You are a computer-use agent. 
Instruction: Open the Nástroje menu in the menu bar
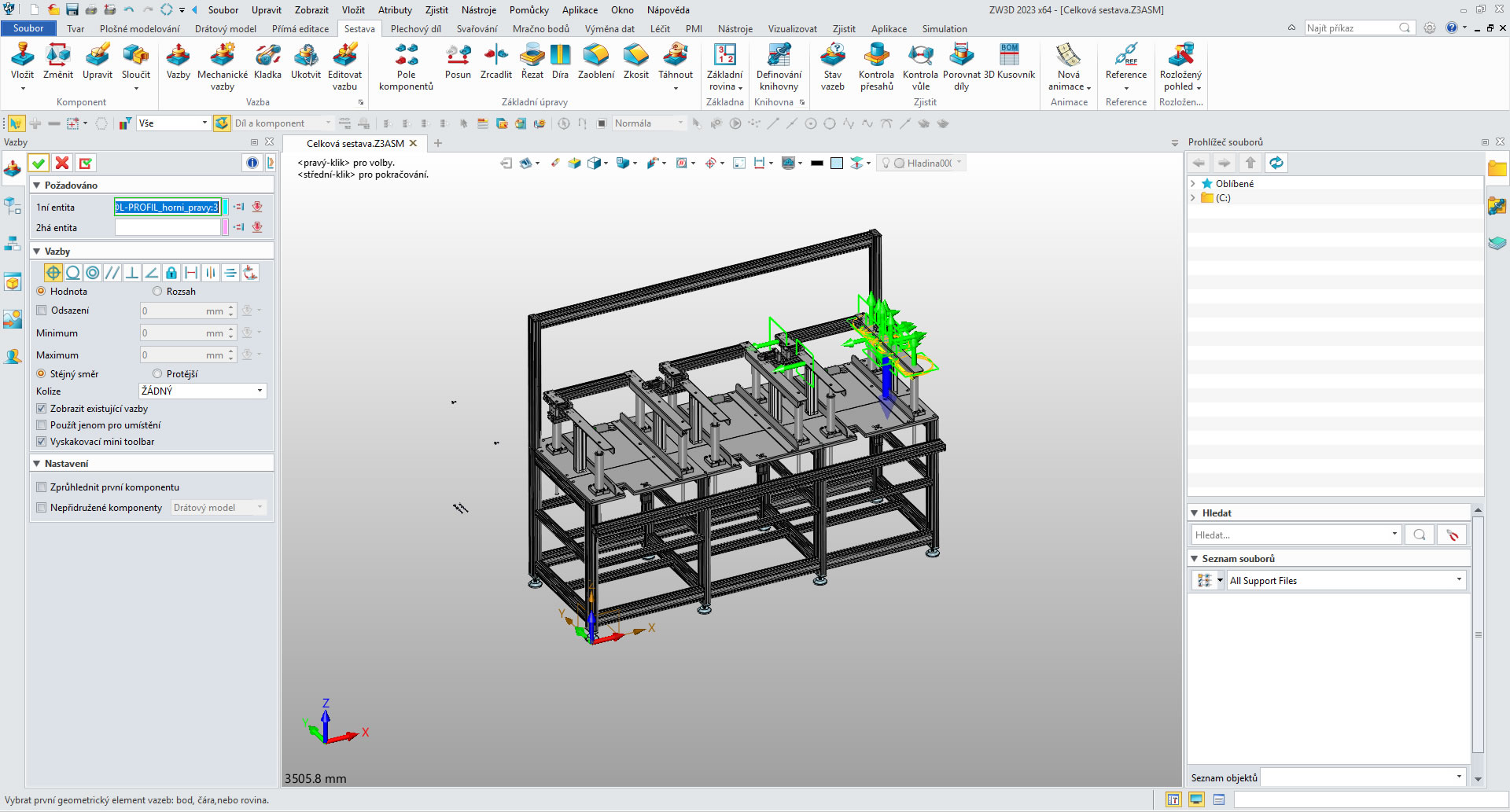(x=478, y=10)
